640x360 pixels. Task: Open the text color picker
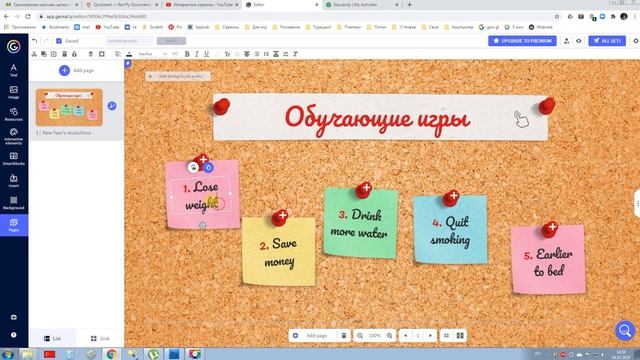[129, 54]
